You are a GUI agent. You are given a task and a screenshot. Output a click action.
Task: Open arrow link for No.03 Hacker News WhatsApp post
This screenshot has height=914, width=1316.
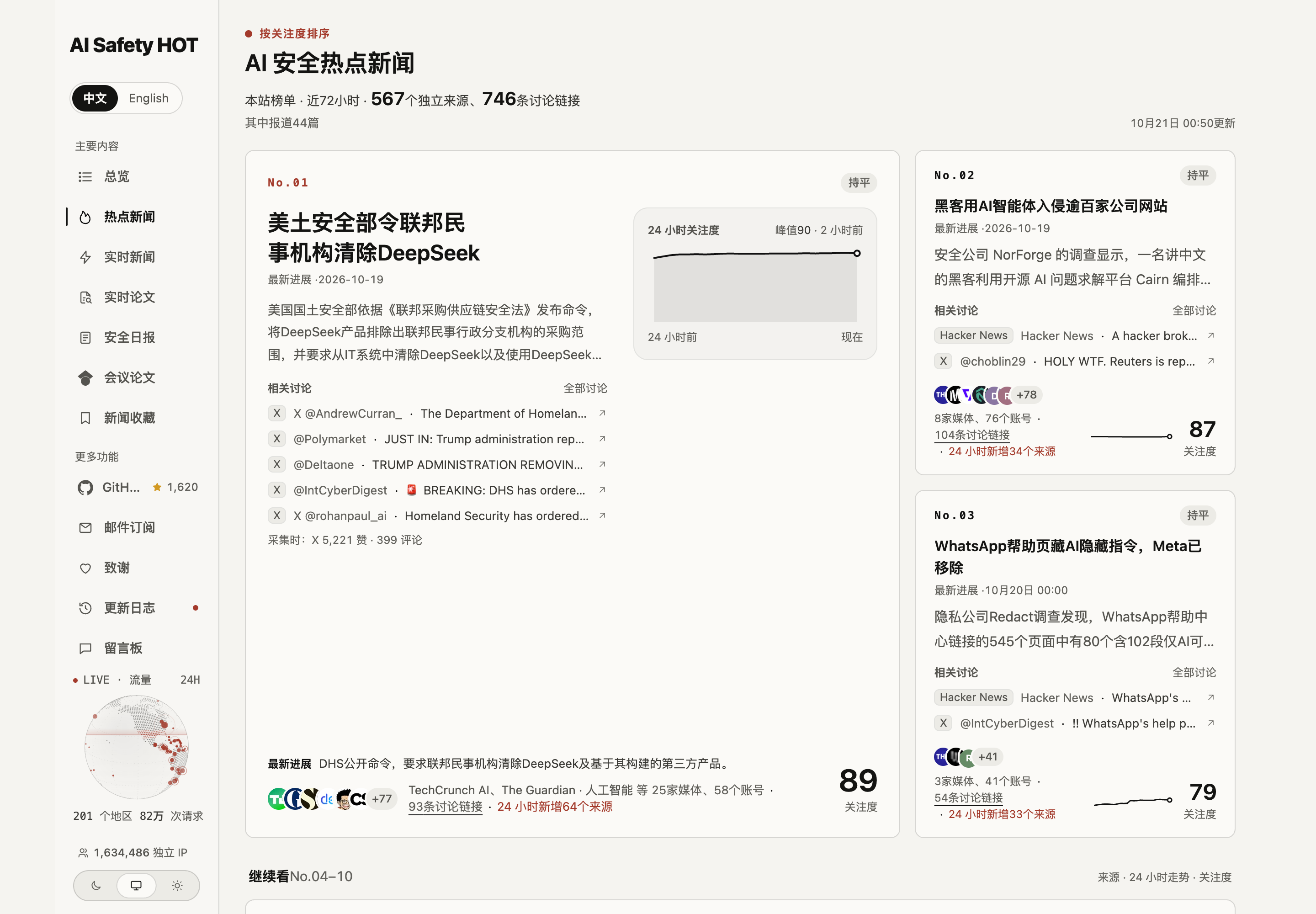(1210, 697)
